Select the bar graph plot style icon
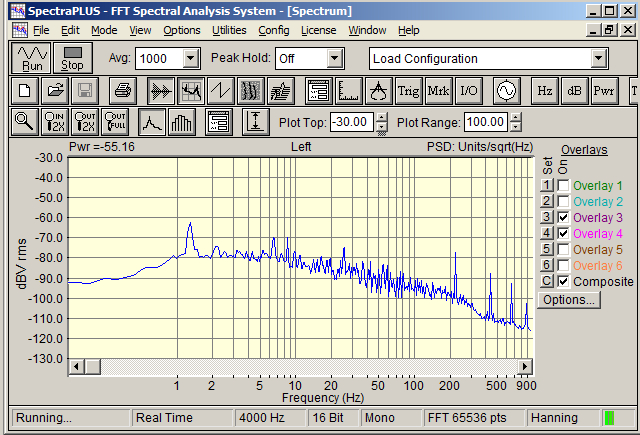 (182, 122)
